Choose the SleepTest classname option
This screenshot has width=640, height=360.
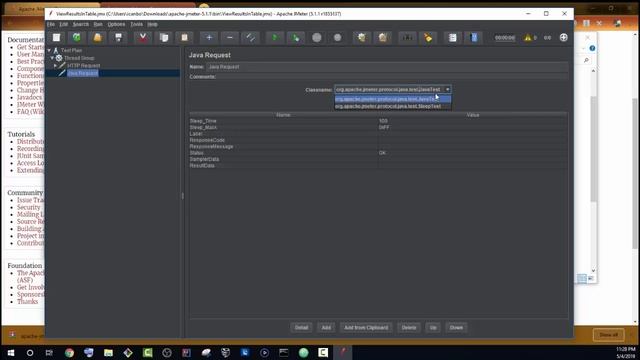[x=393, y=106]
